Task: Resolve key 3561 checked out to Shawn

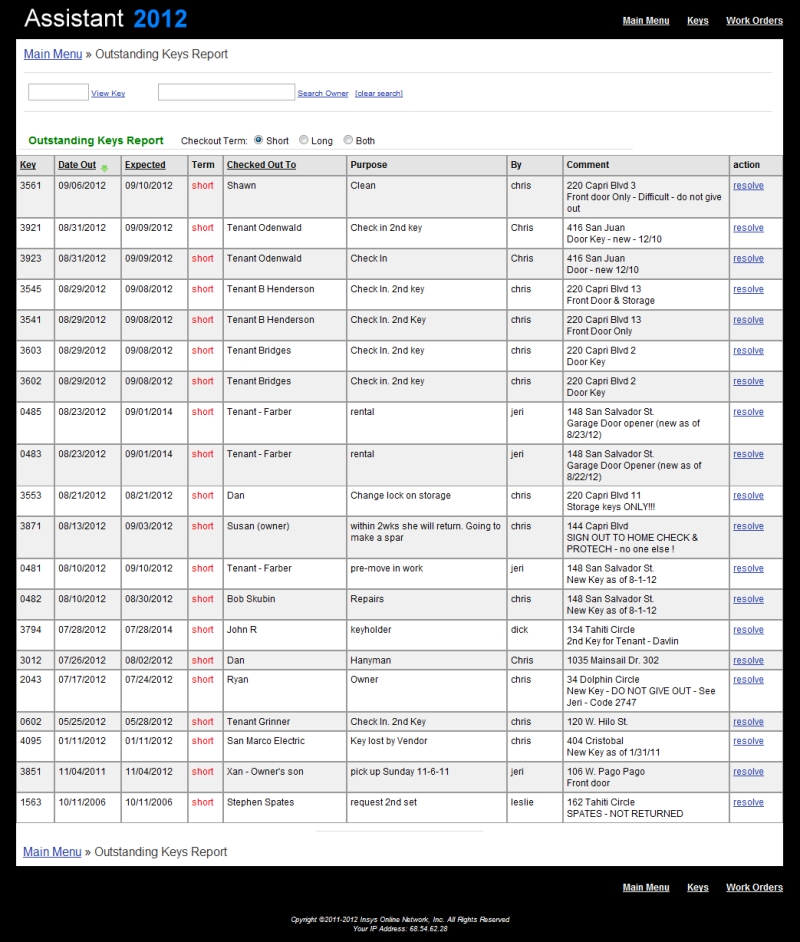Action: coord(748,186)
